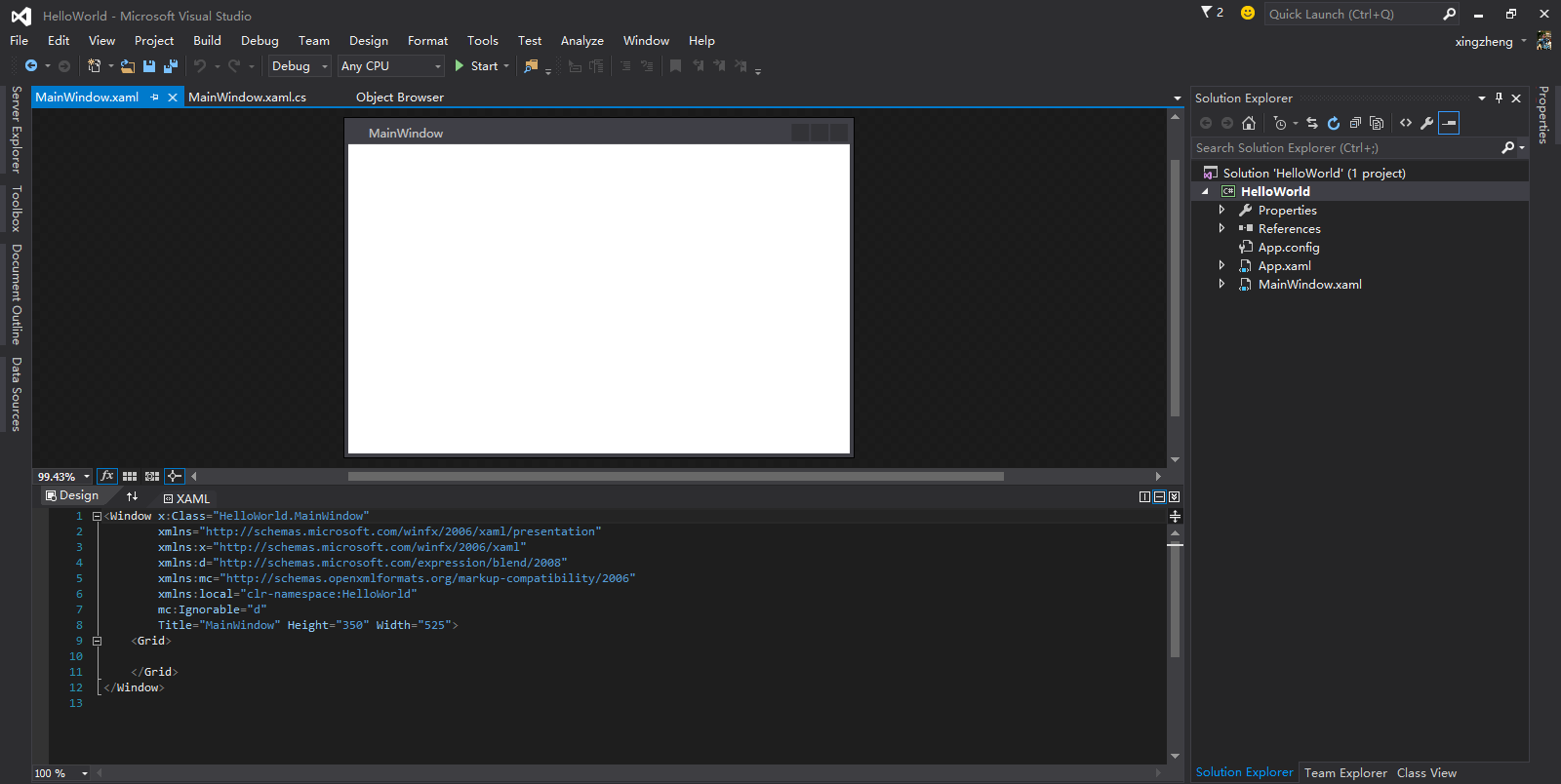
Task: Click the notifications flag icon
Action: 1207,13
